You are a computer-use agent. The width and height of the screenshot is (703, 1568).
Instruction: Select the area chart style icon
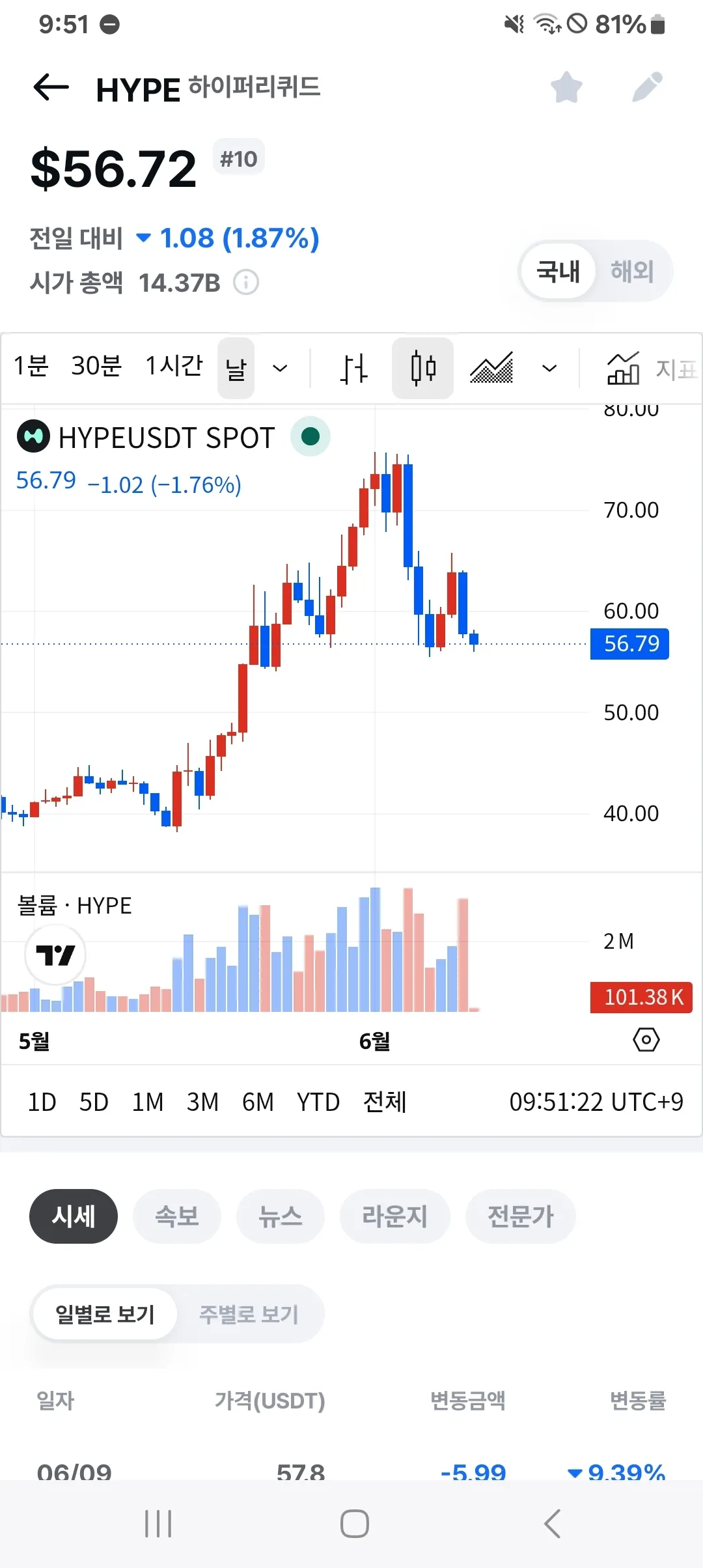point(491,369)
